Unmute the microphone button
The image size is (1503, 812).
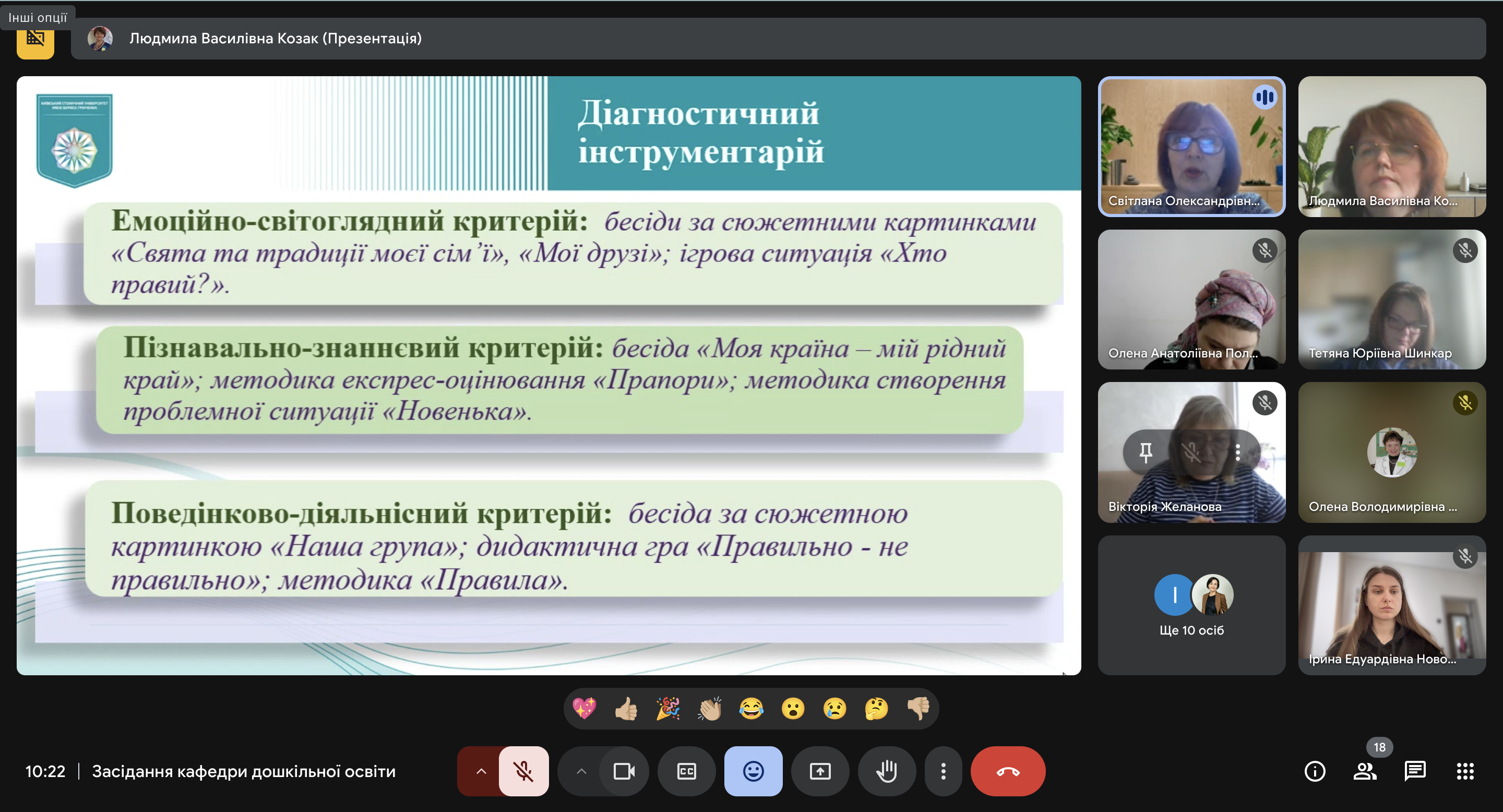point(523,771)
